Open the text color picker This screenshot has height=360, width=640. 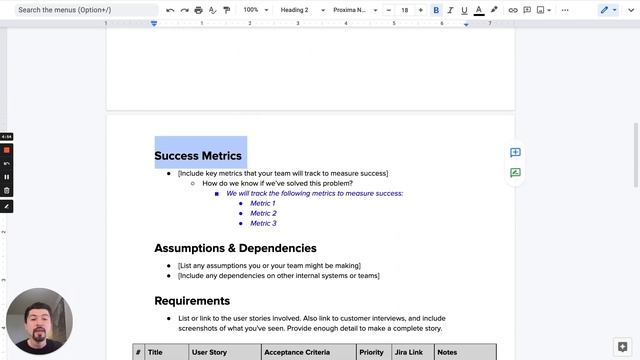(479, 10)
